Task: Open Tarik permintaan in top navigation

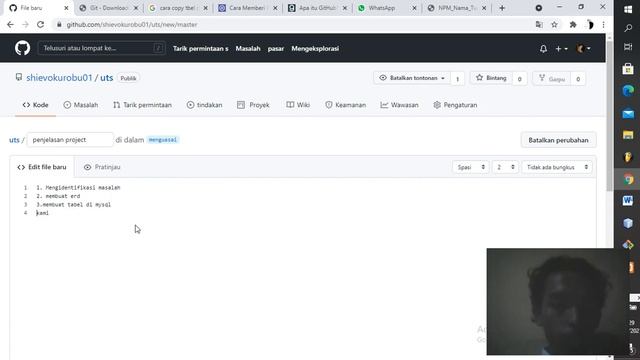Action: (200, 49)
